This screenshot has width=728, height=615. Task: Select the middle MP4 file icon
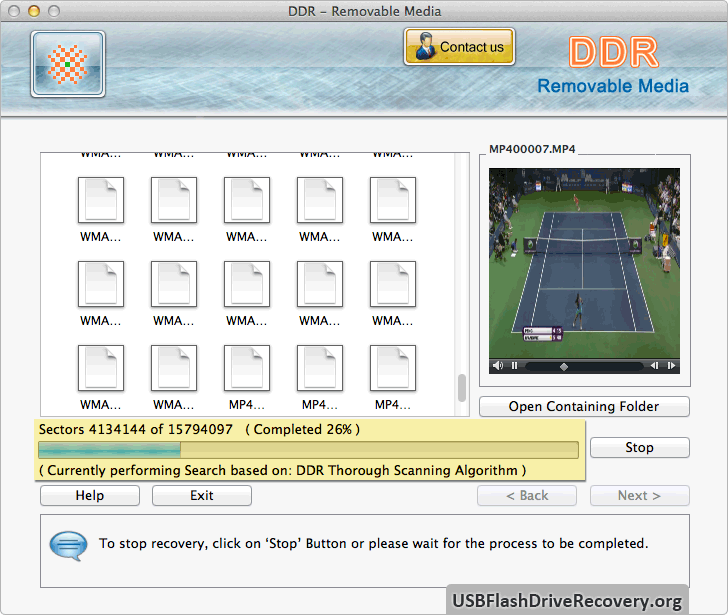pyautogui.click(x=320, y=368)
